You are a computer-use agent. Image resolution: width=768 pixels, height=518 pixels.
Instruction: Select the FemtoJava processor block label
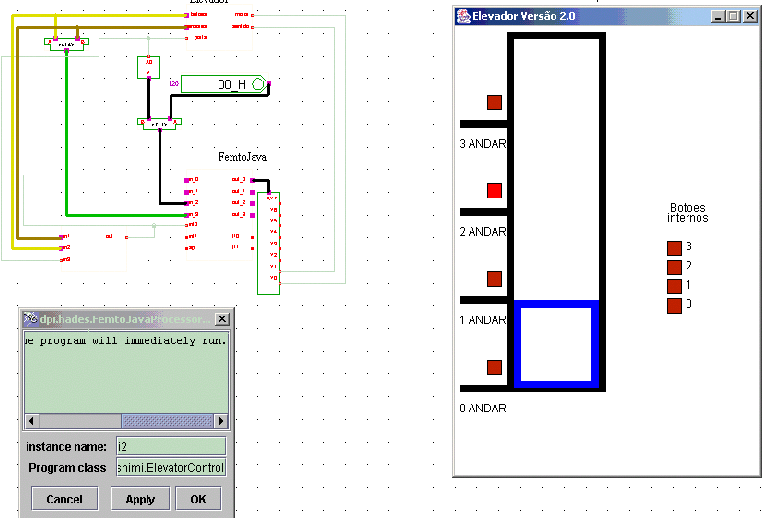point(242,158)
